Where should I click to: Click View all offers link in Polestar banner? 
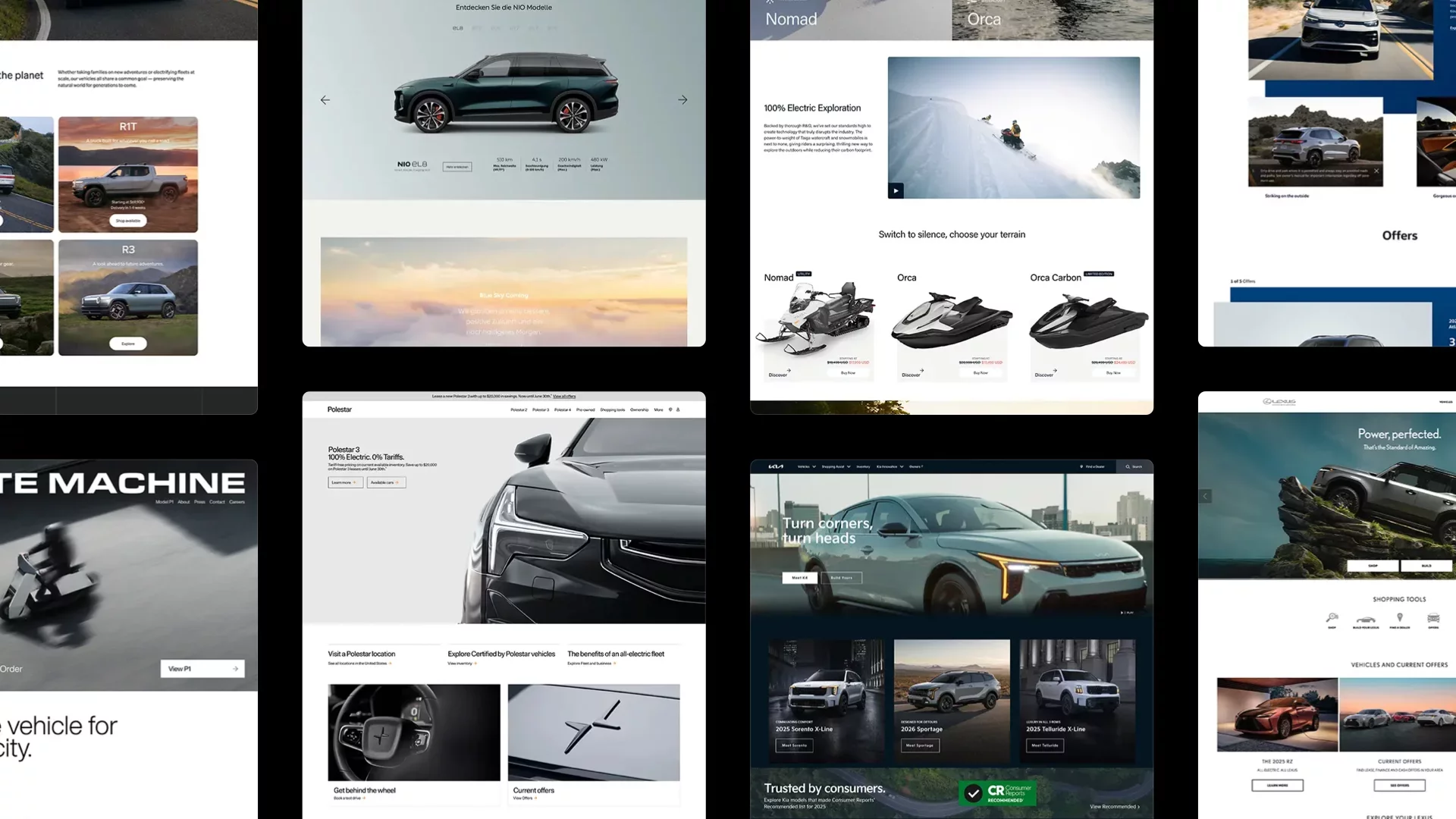tap(564, 396)
